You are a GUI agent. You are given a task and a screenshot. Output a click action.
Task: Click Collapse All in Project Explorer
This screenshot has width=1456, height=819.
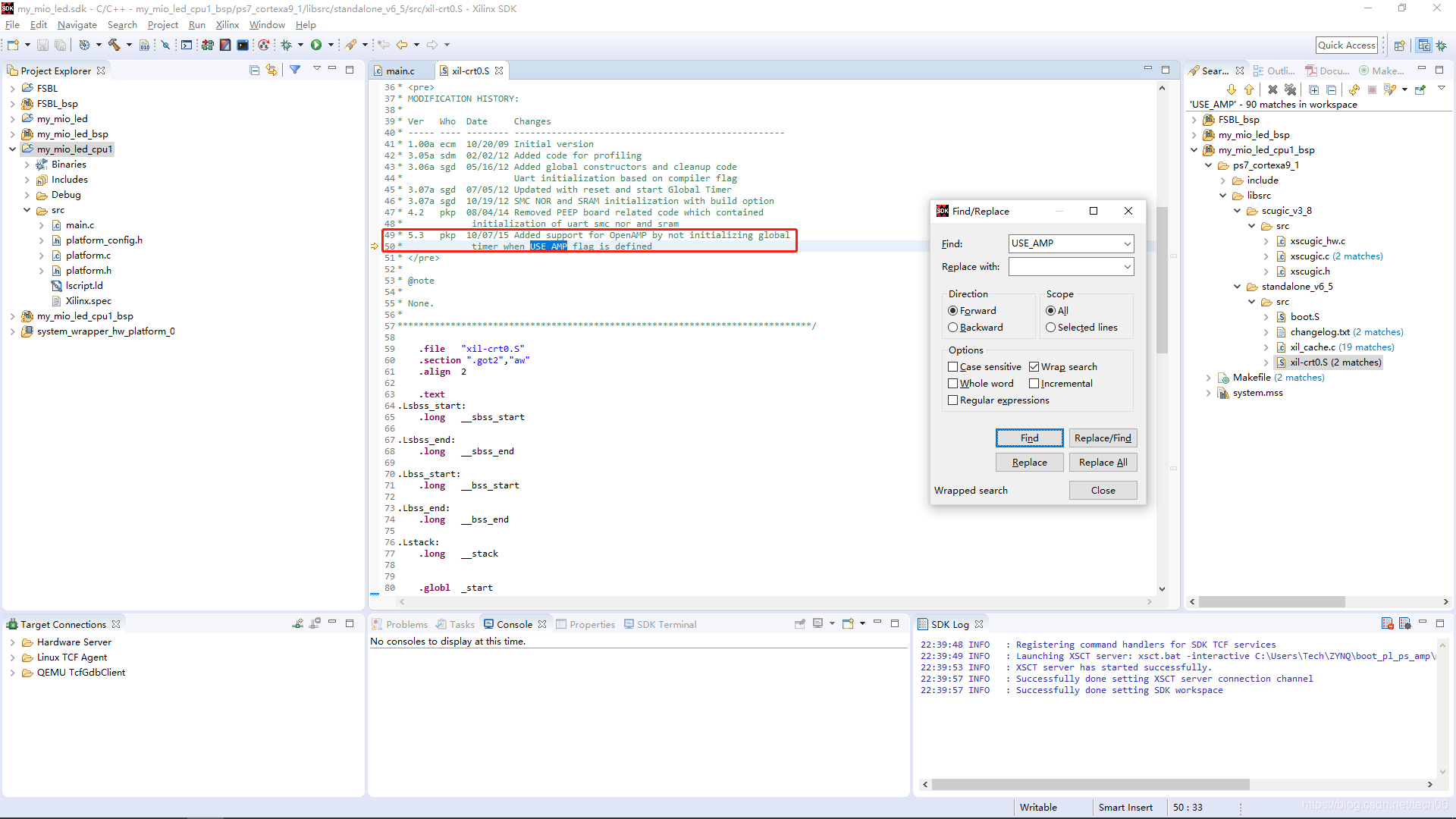pyautogui.click(x=254, y=70)
